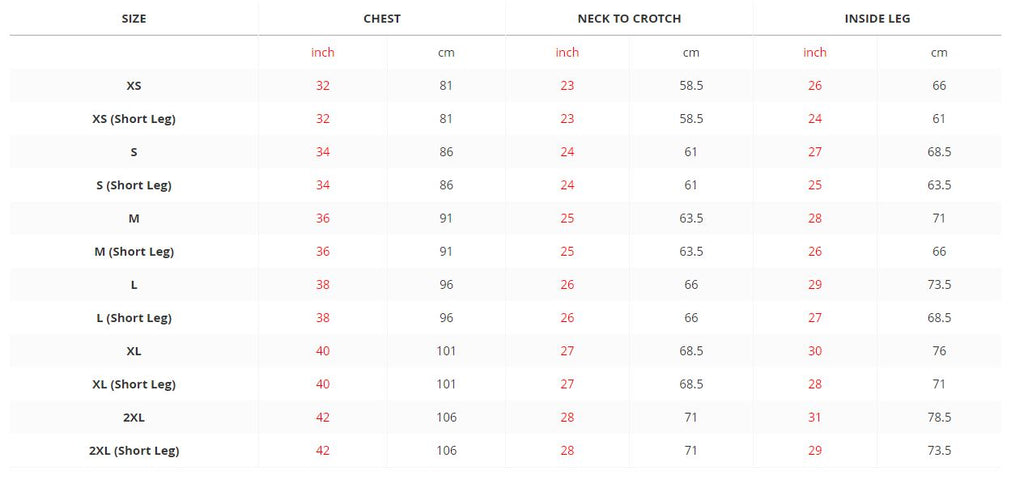Select the XS size row label
The width and height of the screenshot is (1024, 492).
(x=134, y=86)
